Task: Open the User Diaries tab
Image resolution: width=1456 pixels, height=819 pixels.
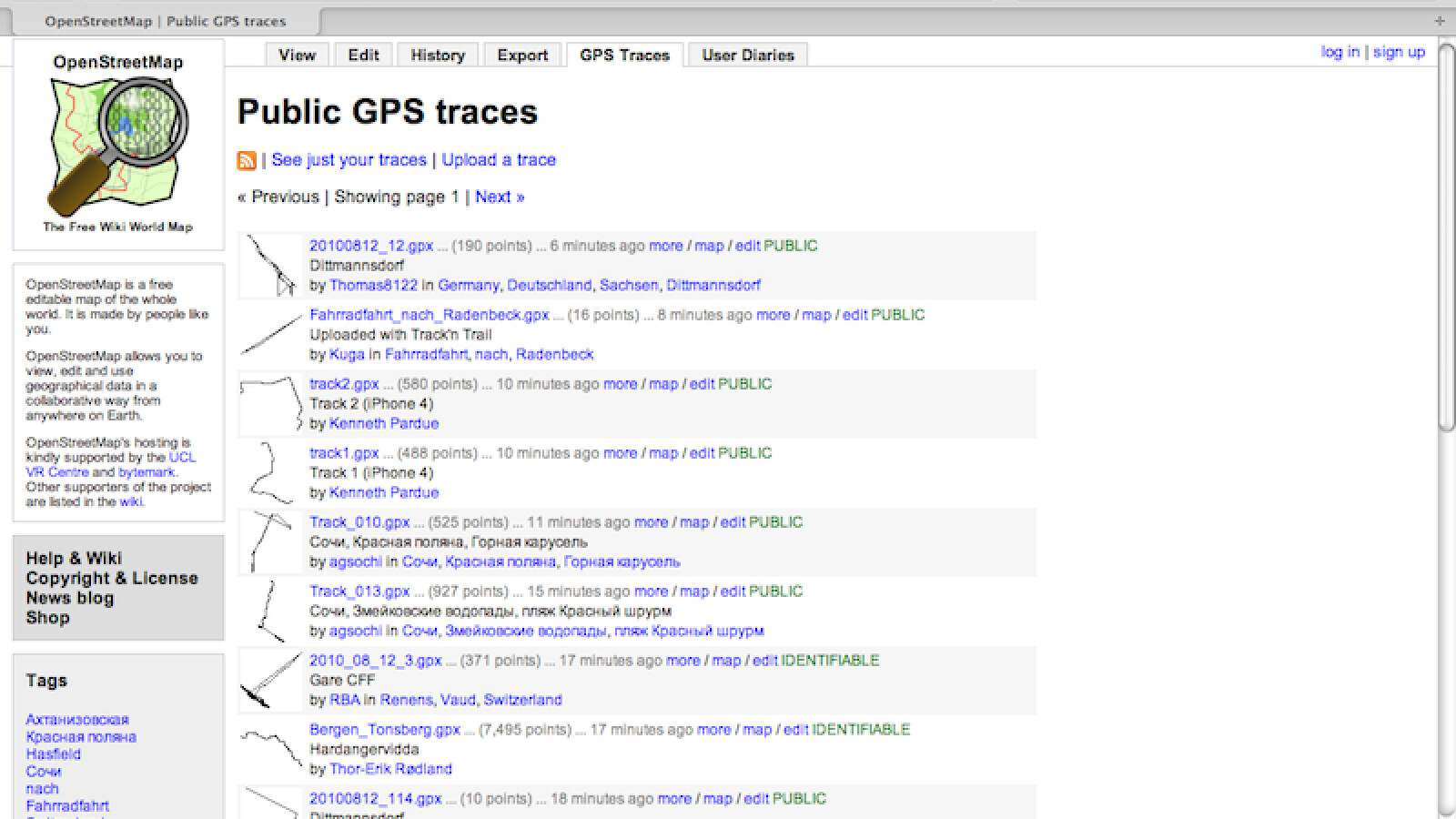Action: [747, 55]
